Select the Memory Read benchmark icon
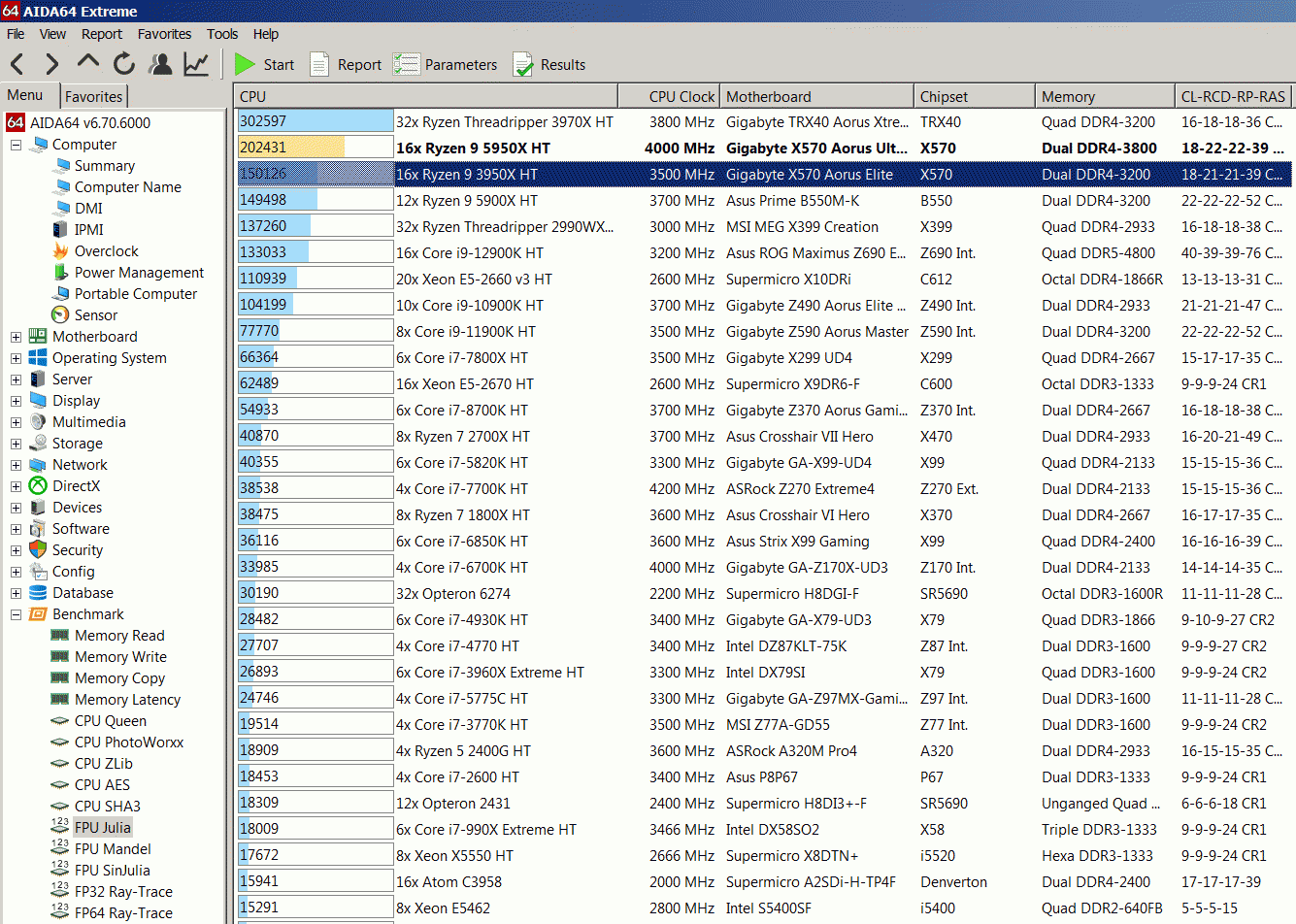 pyautogui.click(x=60, y=636)
